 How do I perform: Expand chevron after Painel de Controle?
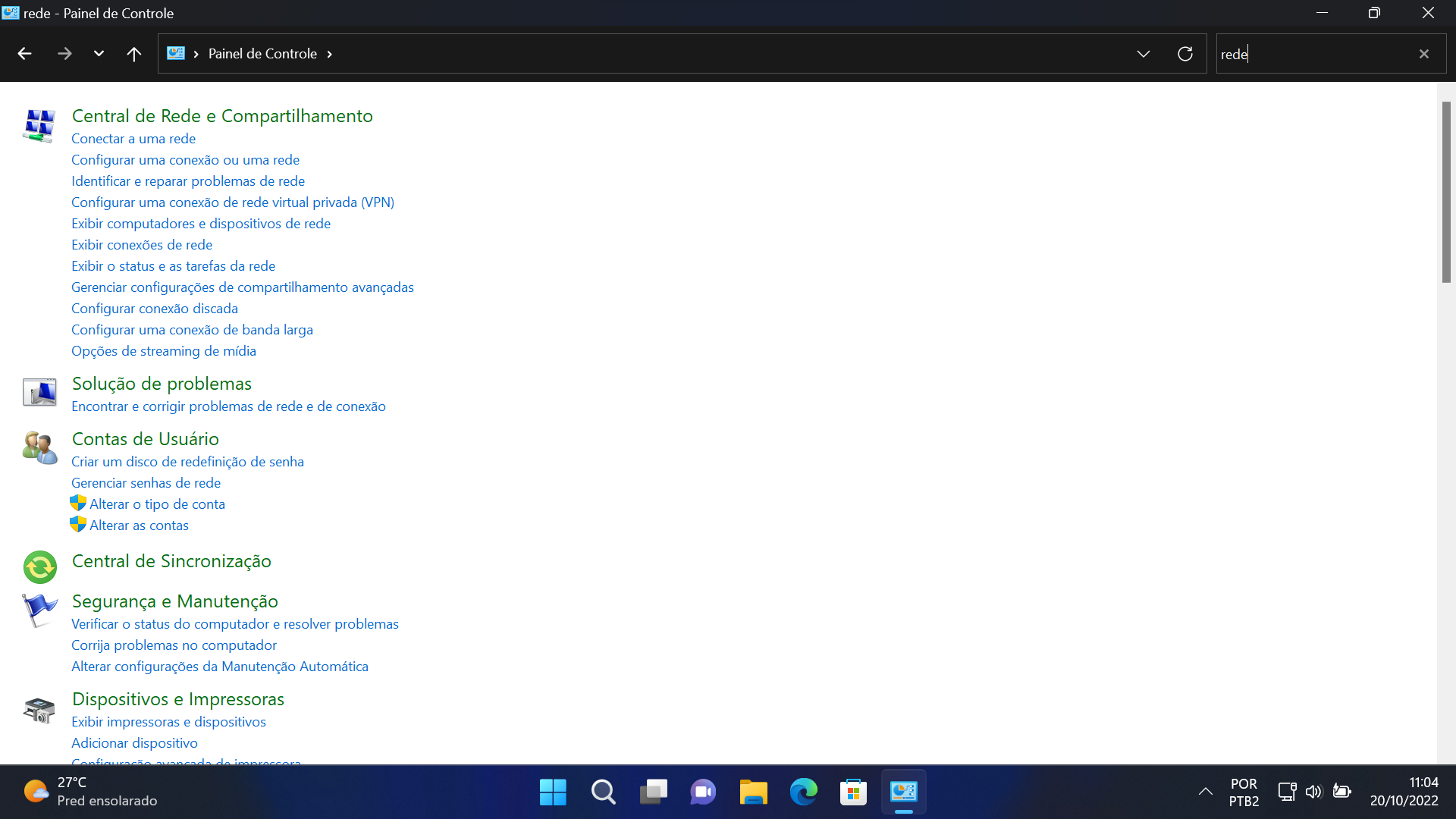[330, 54]
